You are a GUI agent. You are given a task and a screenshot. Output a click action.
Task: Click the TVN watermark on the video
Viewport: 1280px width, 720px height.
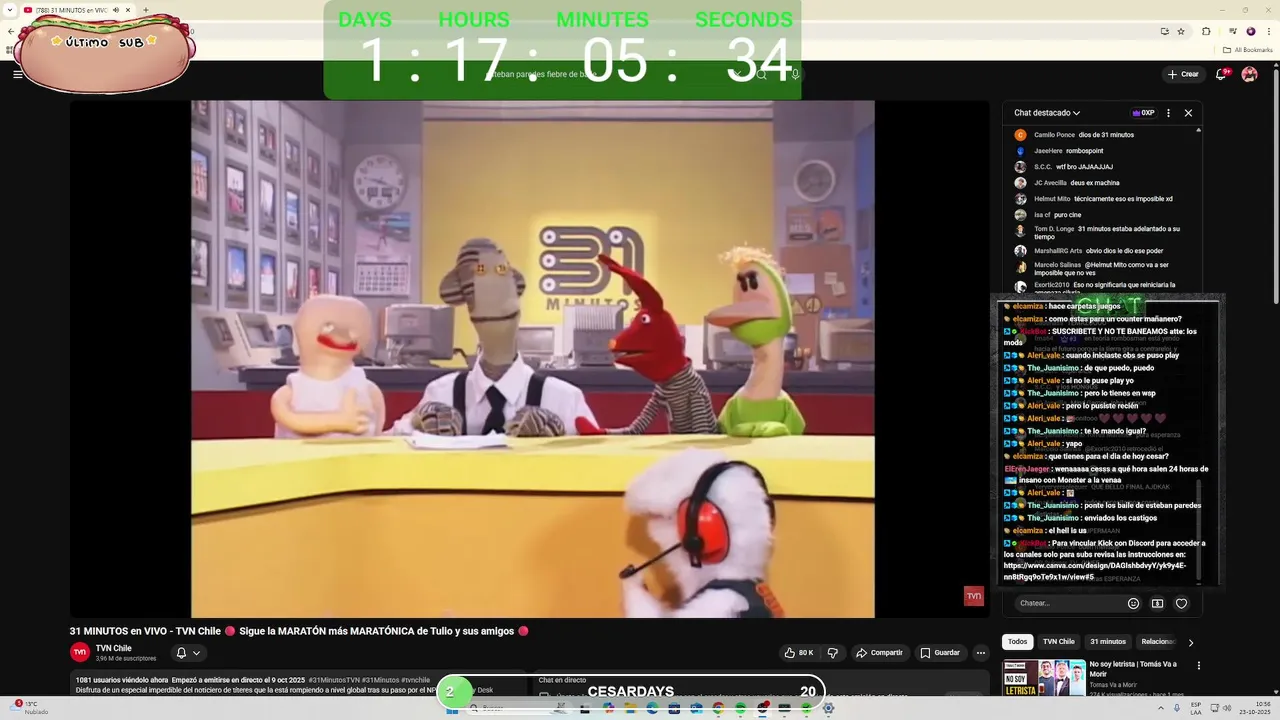[973, 596]
